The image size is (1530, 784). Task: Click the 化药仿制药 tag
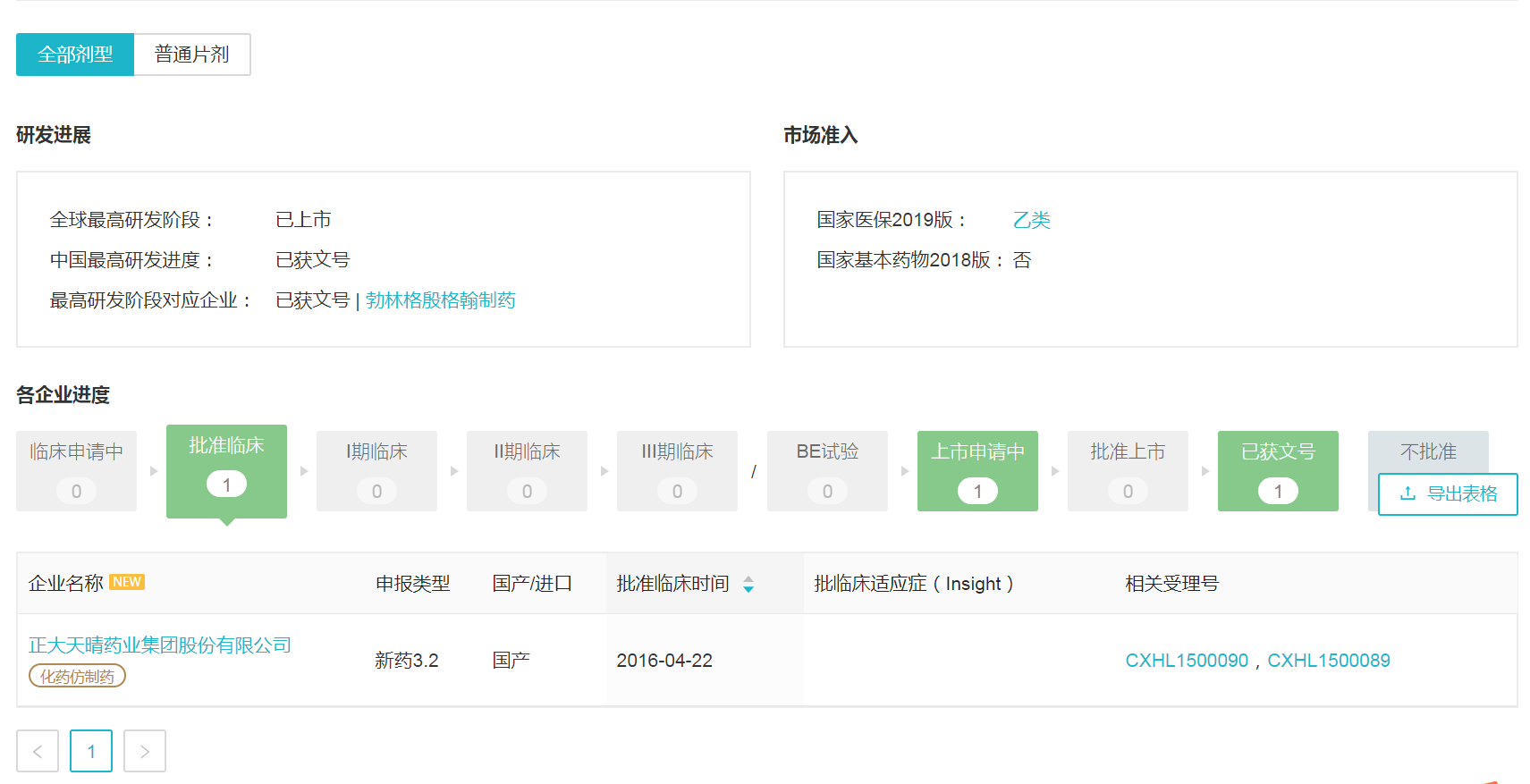coord(77,677)
